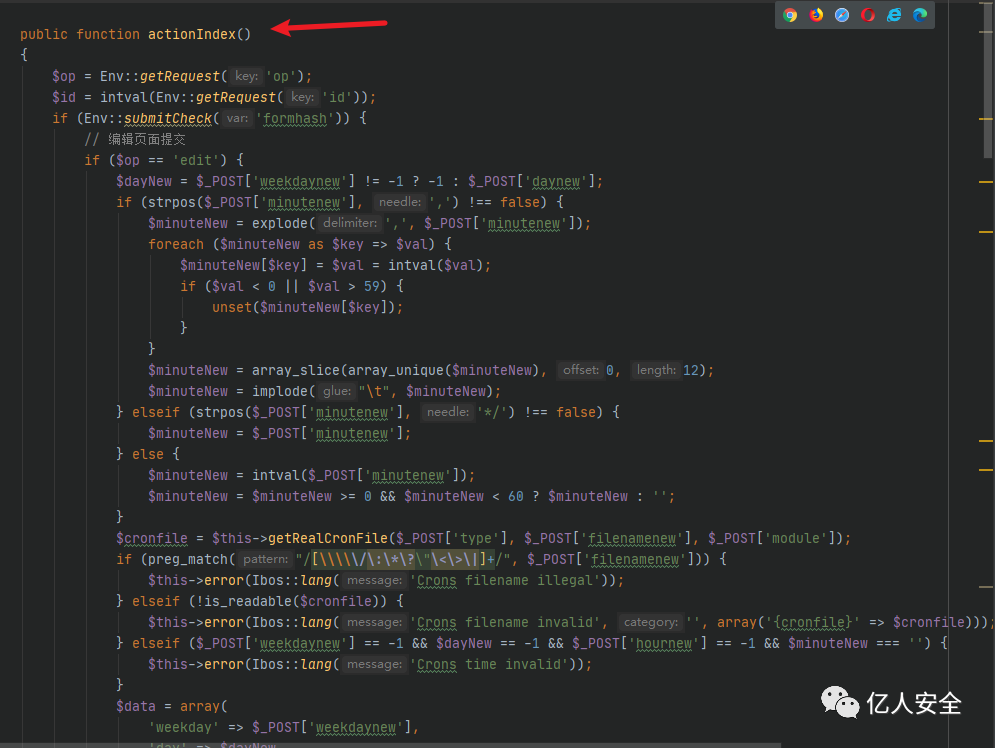Screen dimensions: 995x748
Task: Click the array_unique function call
Action: pos(396,371)
